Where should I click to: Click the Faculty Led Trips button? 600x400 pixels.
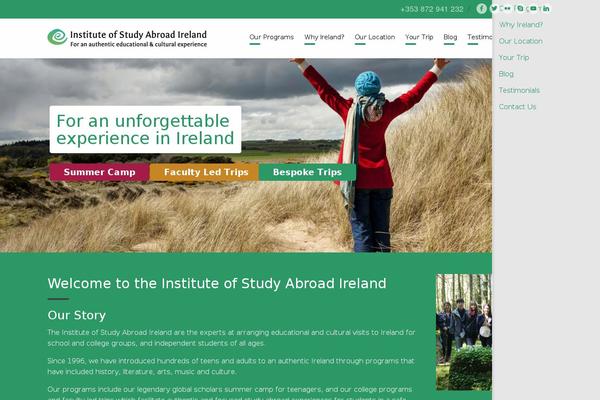204,172
